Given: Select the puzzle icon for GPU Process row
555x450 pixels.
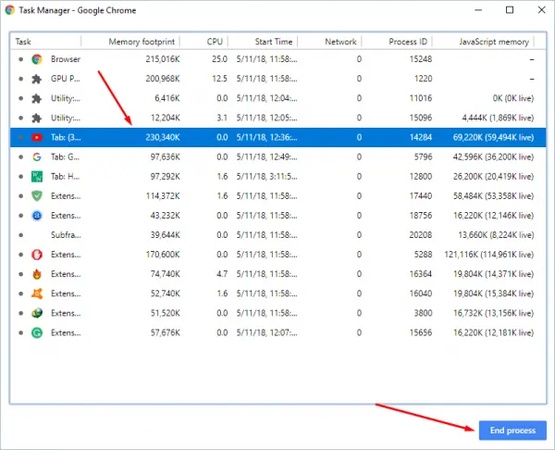Looking at the screenshot, I should pos(37,79).
